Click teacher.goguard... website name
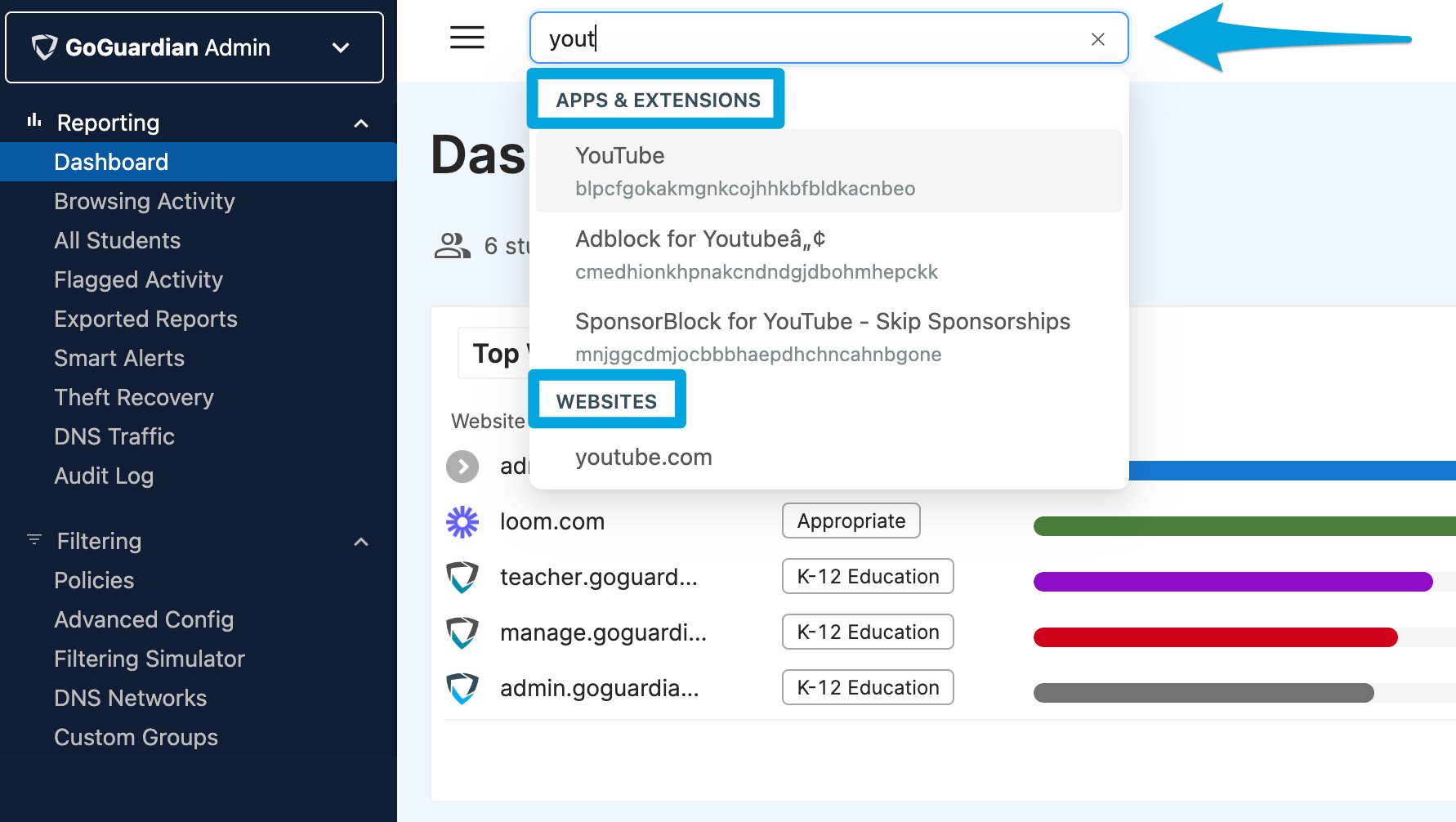The image size is (1456, 822). pos(599,577)
